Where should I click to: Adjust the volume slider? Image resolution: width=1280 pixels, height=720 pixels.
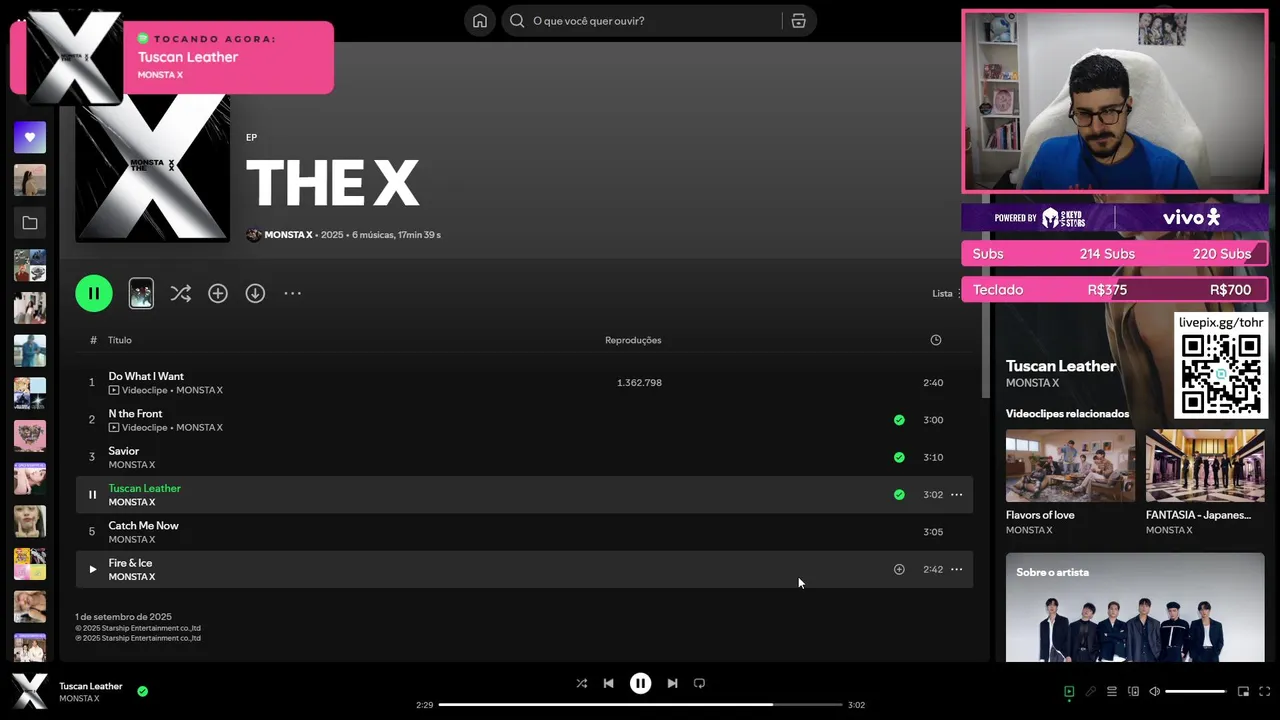coord(1196,691)
